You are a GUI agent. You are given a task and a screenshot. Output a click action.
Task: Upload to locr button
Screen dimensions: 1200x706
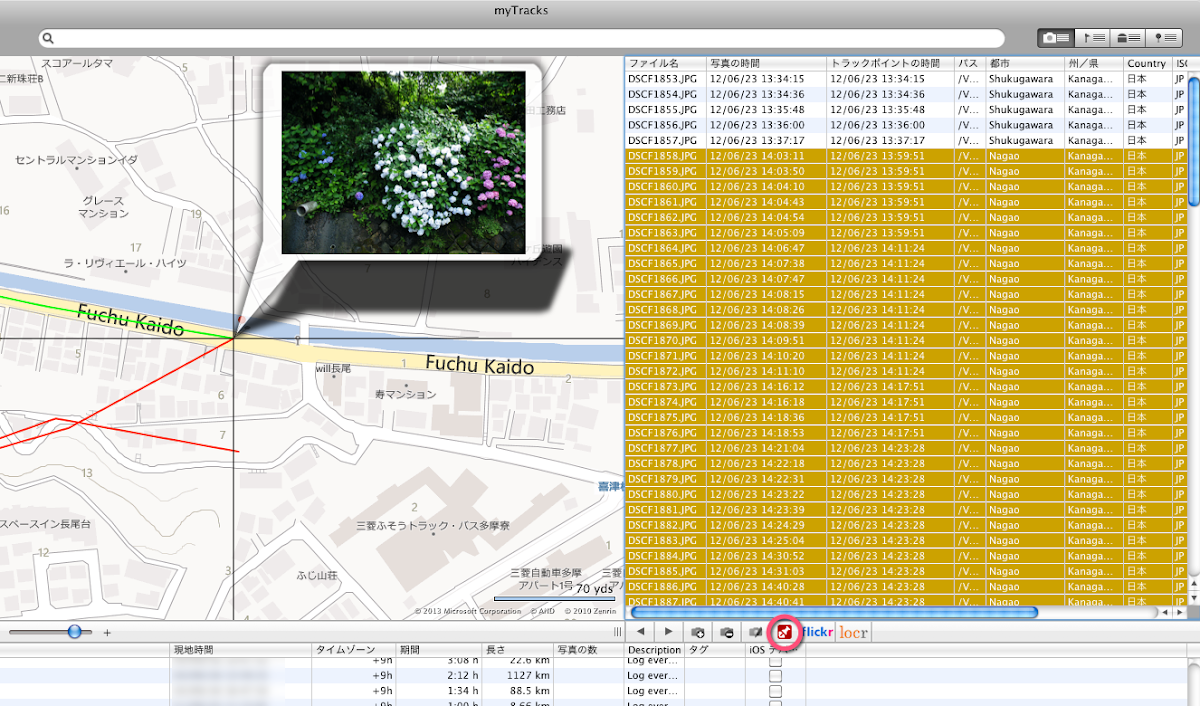pyautogui.click(x=853, y=632)
